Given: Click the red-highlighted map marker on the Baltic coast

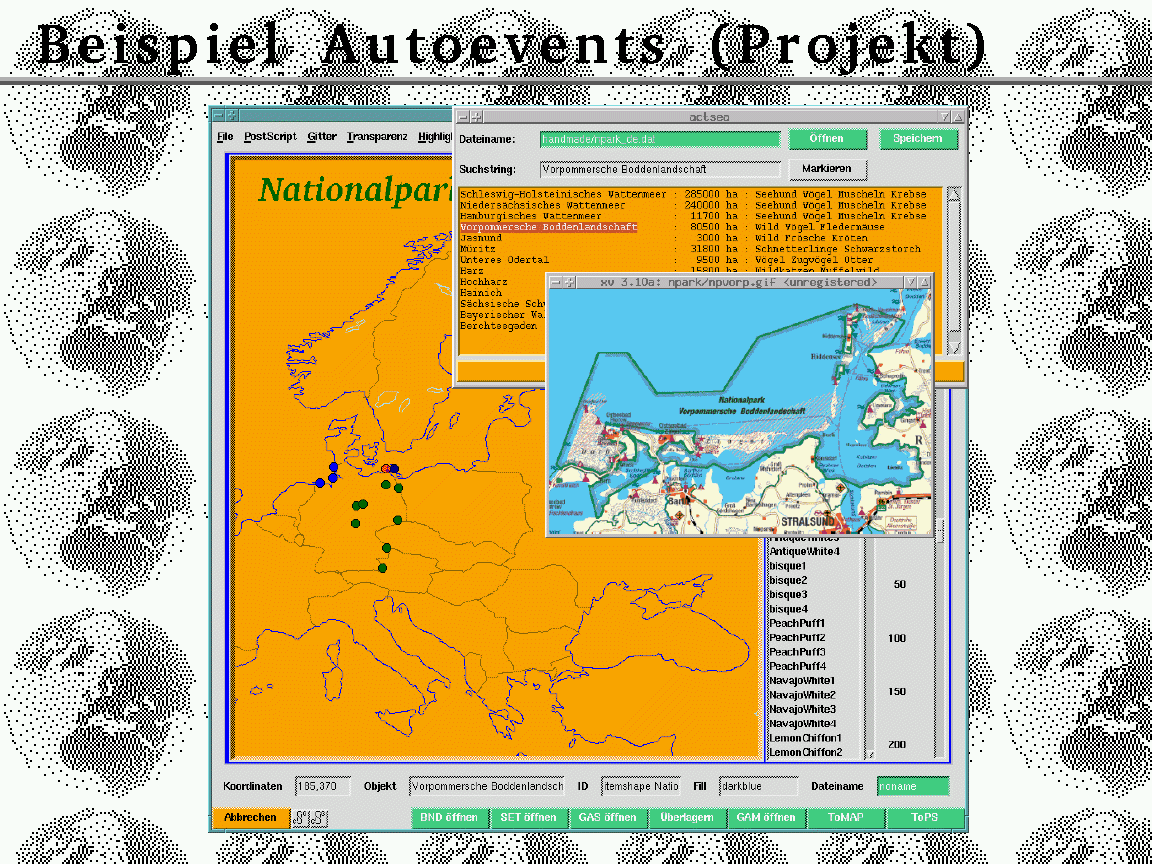Looking at the screenshot, I should tap(386, 468).
